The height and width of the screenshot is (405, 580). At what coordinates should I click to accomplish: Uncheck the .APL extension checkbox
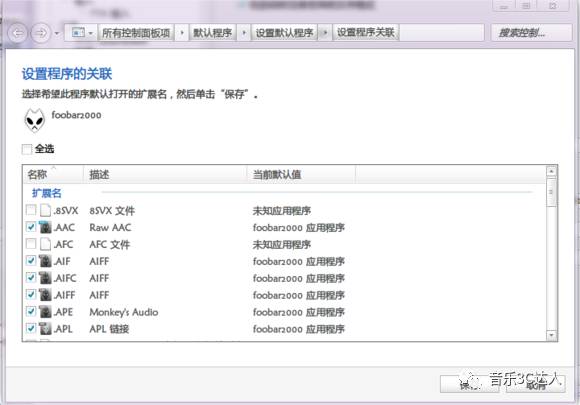coord(31,328)
